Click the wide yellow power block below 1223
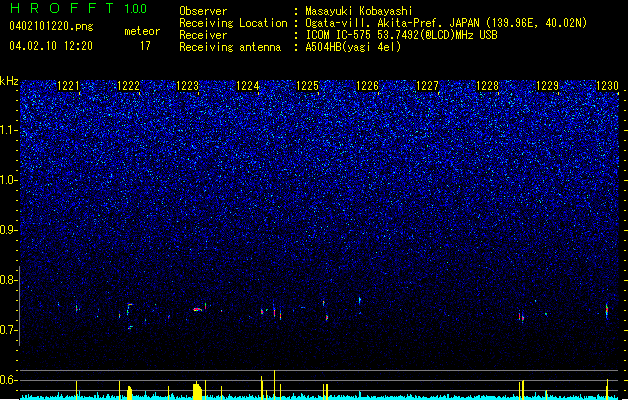The height and width of the screenshot is (400, 629). [x=197, y=391]
